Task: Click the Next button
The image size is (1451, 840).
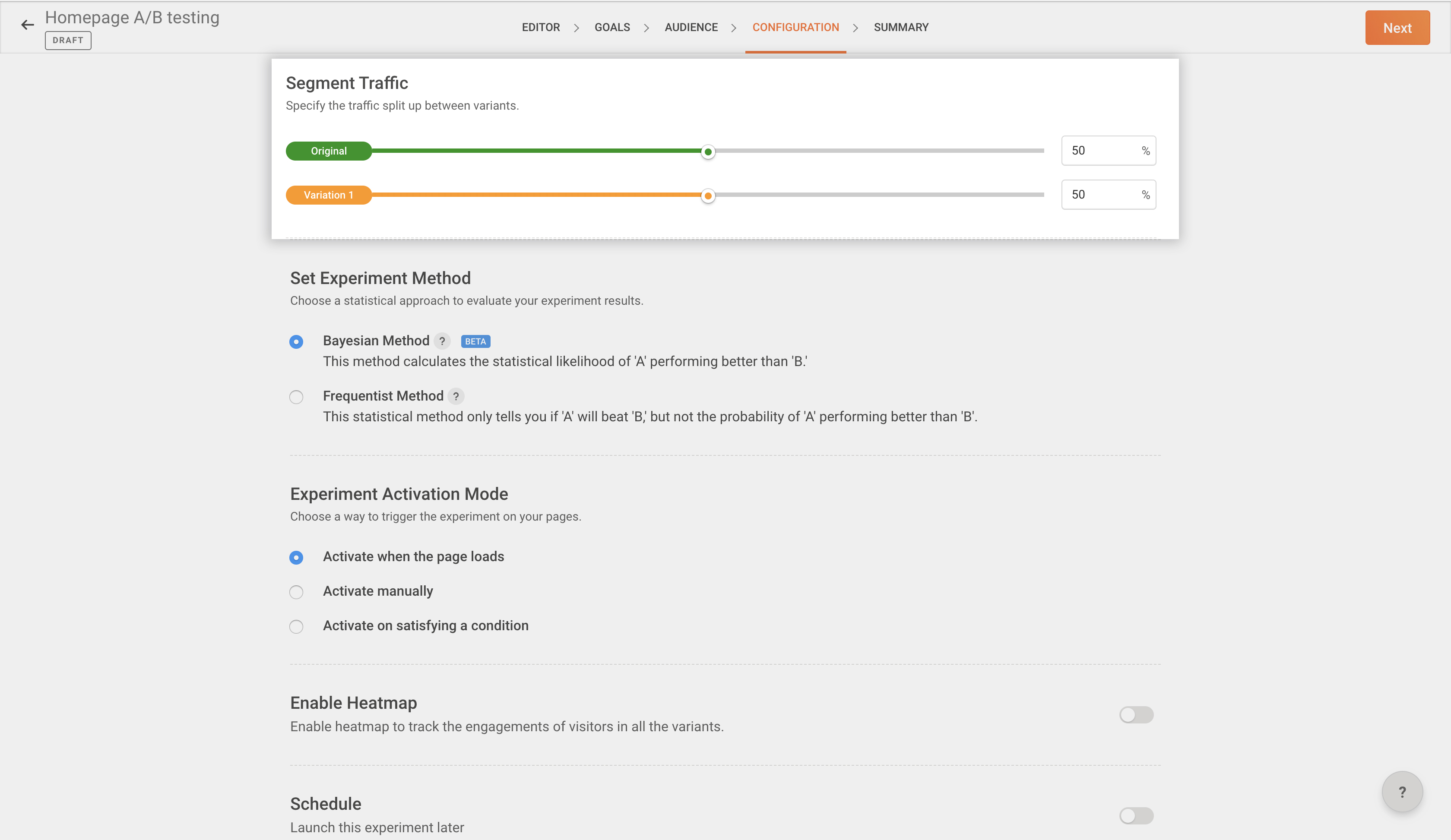Action: (x=1397, y=28)
